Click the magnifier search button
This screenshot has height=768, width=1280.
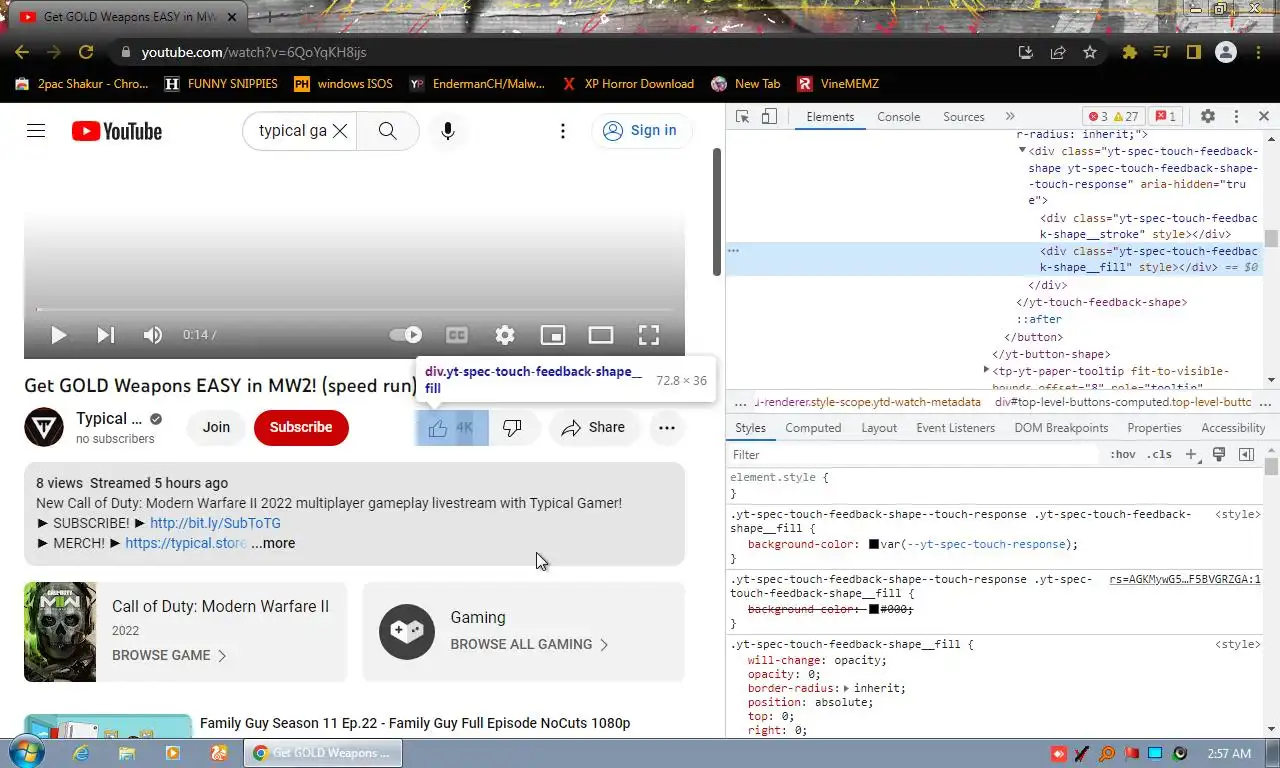point(388,131)
